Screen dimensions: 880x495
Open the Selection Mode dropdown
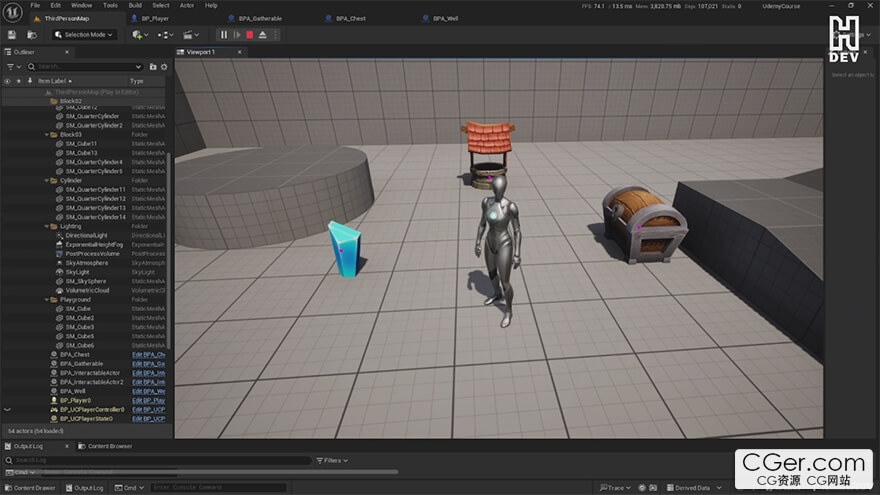coord(84,35)
